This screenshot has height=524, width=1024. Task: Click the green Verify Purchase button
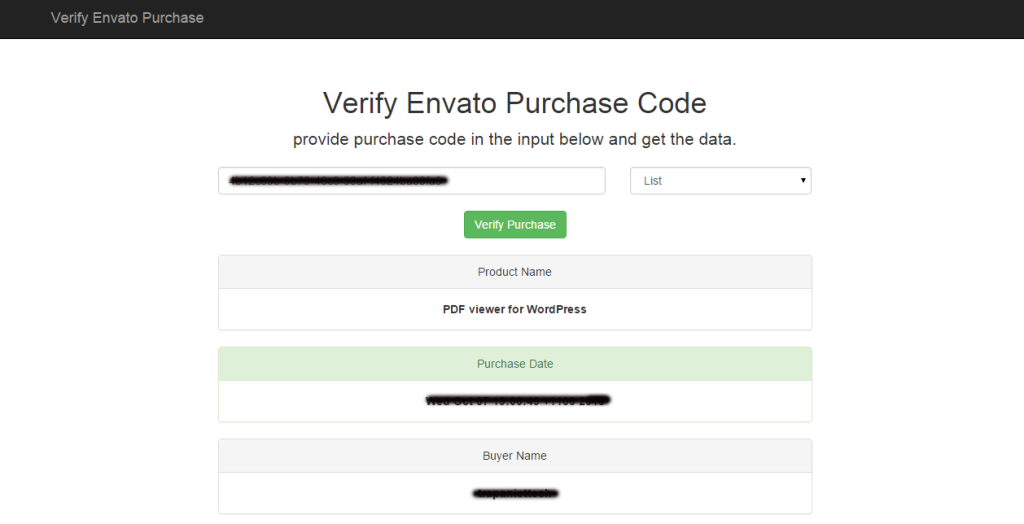tap(515, 225)
